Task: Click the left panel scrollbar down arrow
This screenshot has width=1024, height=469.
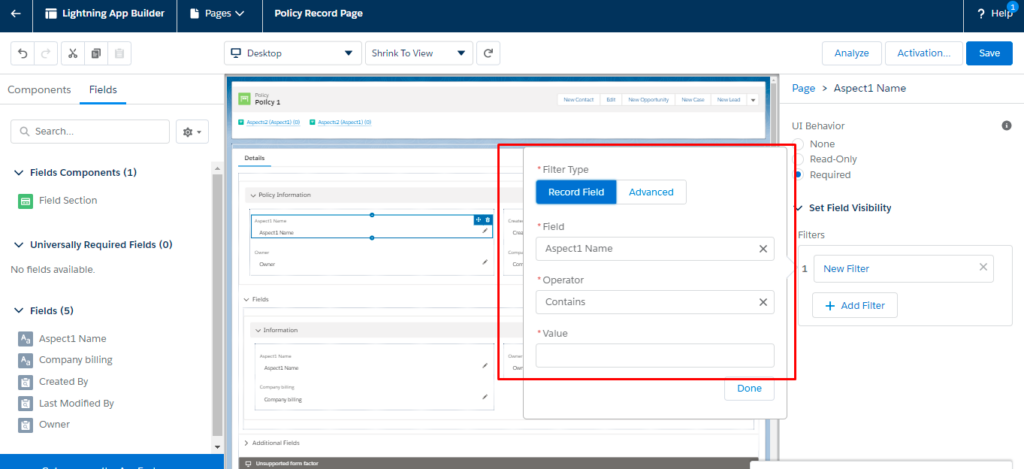Action: point(217,447)
